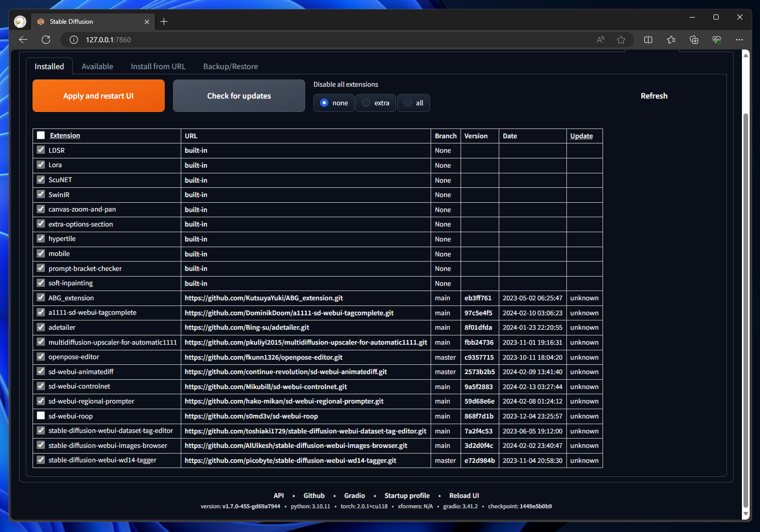This screenshot has width=760, height=532.
Task: Uncheck the stable-diffusion-webui-wd14-tagger extension
Action: point(41,460)
